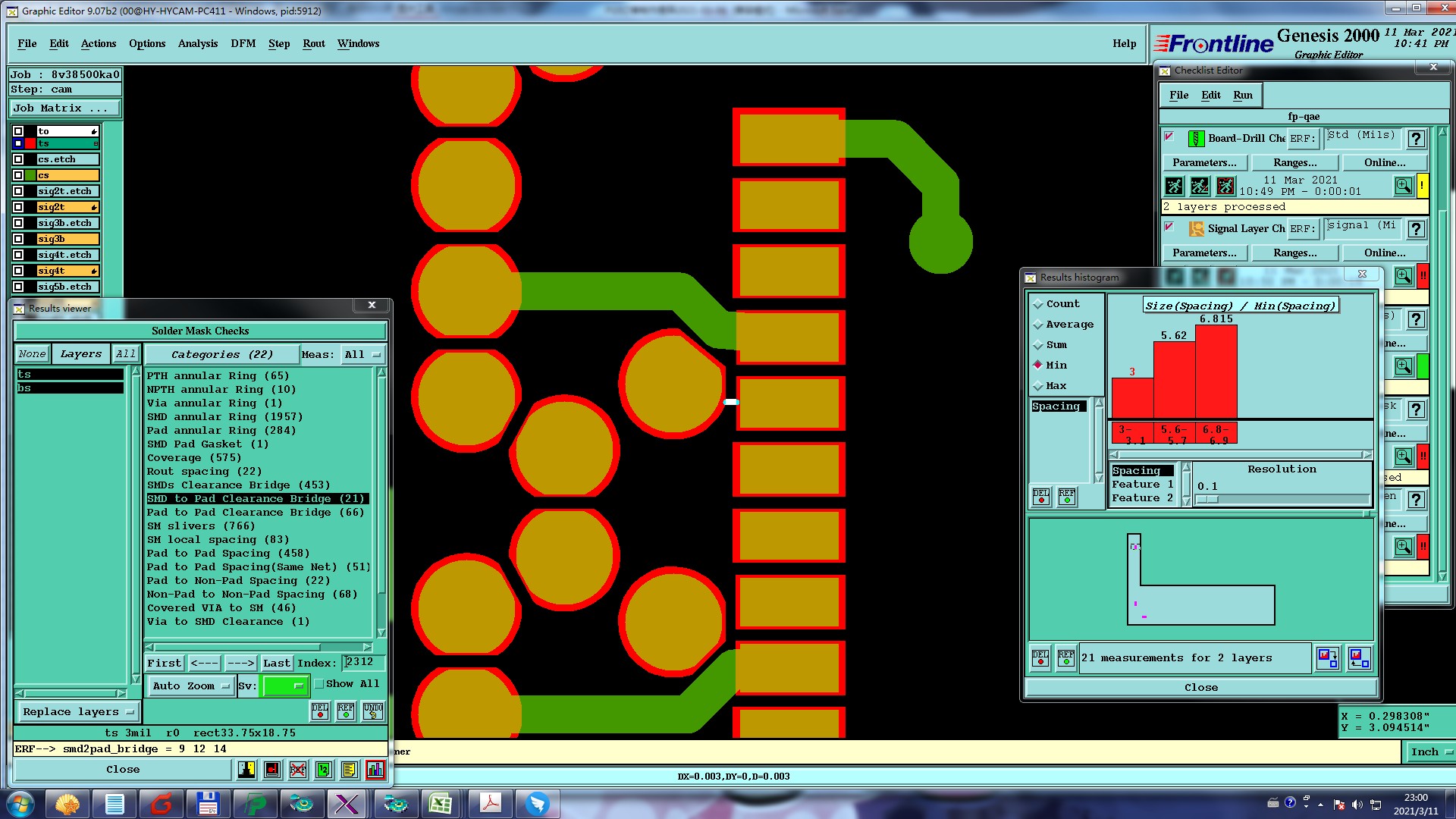Open the Auto Zoom dropdown
Image resolution: width=1456 pixels, height=819 pixels.
point(190,686)
